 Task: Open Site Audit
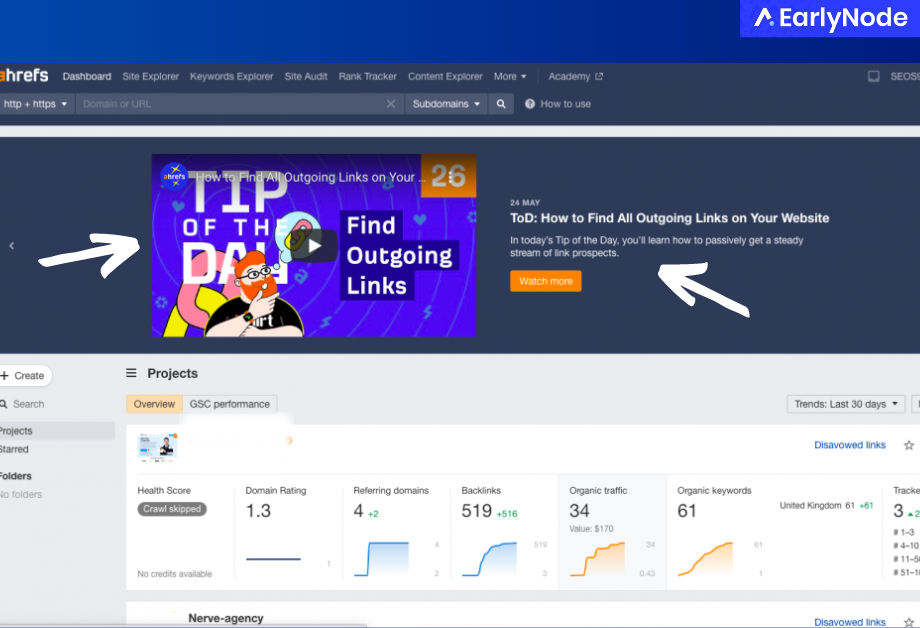(x=306, y=76)
